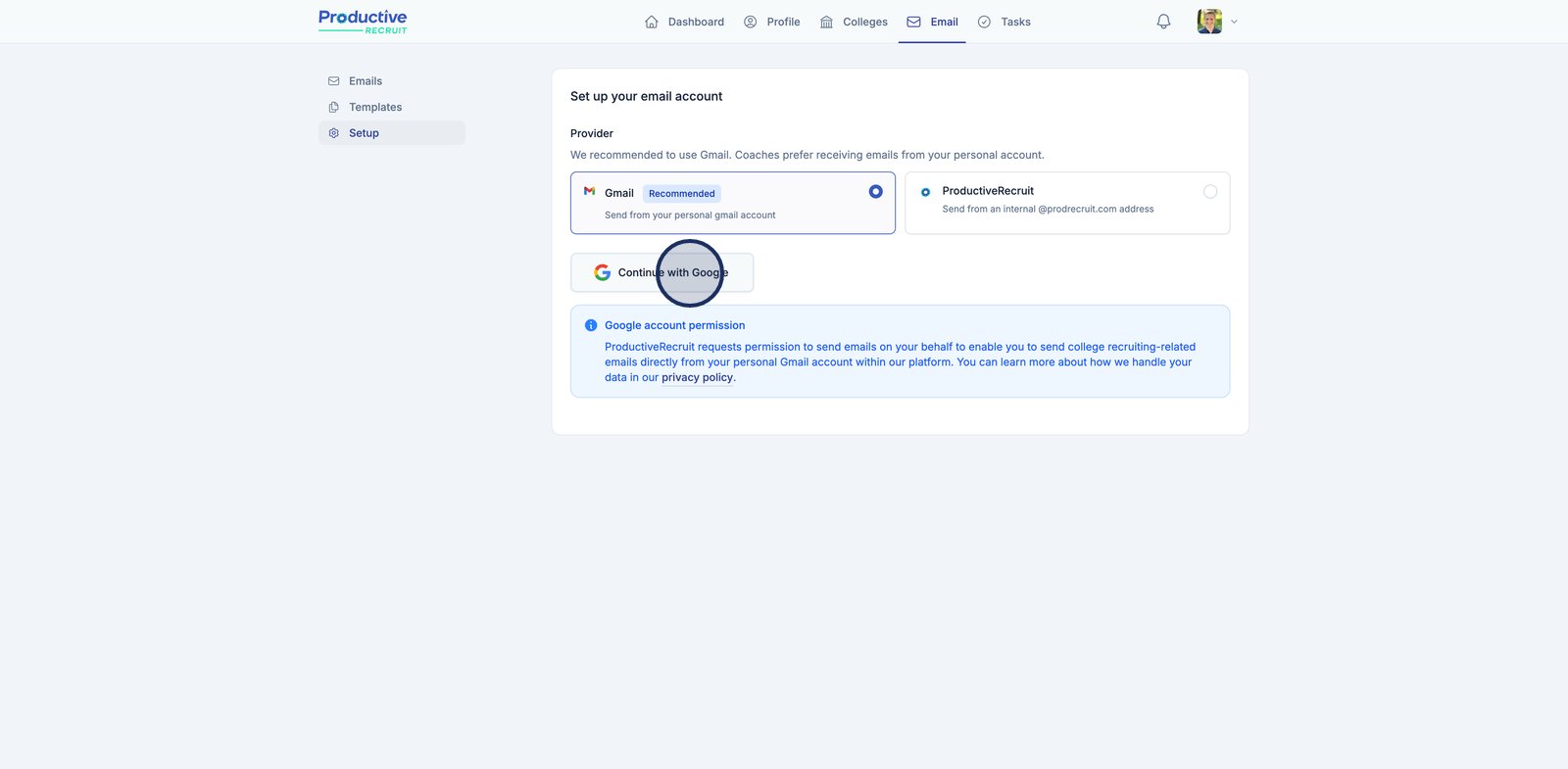Select the ProductiveRecruit provider radio button
This screenshot has height=769, width=1568.
[x=1209, y=192]
